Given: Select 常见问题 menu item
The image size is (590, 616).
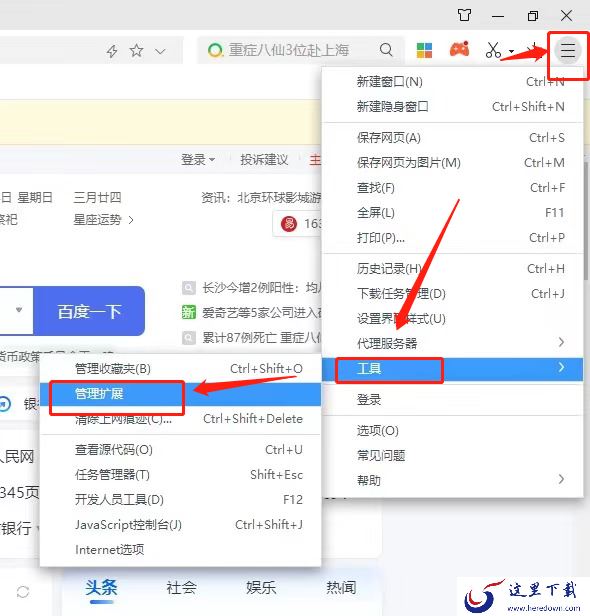Looking at the screenshot, I should (453, 456).
